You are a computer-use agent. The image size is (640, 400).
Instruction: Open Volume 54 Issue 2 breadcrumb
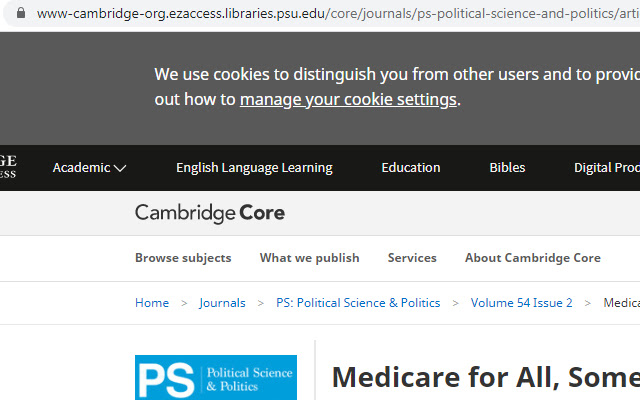click(x=522, y=303)
